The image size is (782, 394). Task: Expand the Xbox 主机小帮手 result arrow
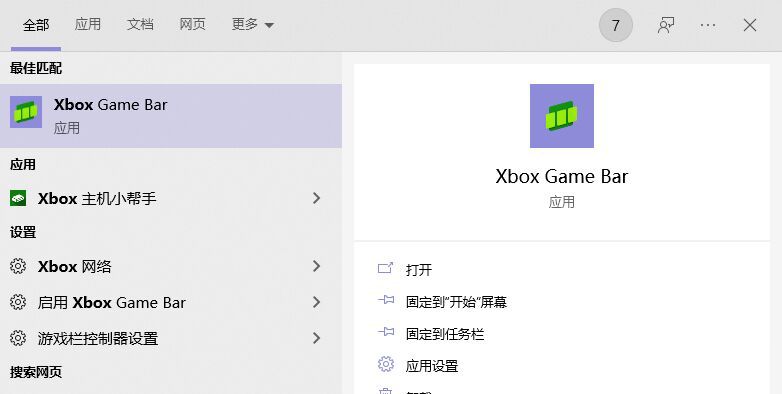(x=316, y=198)
